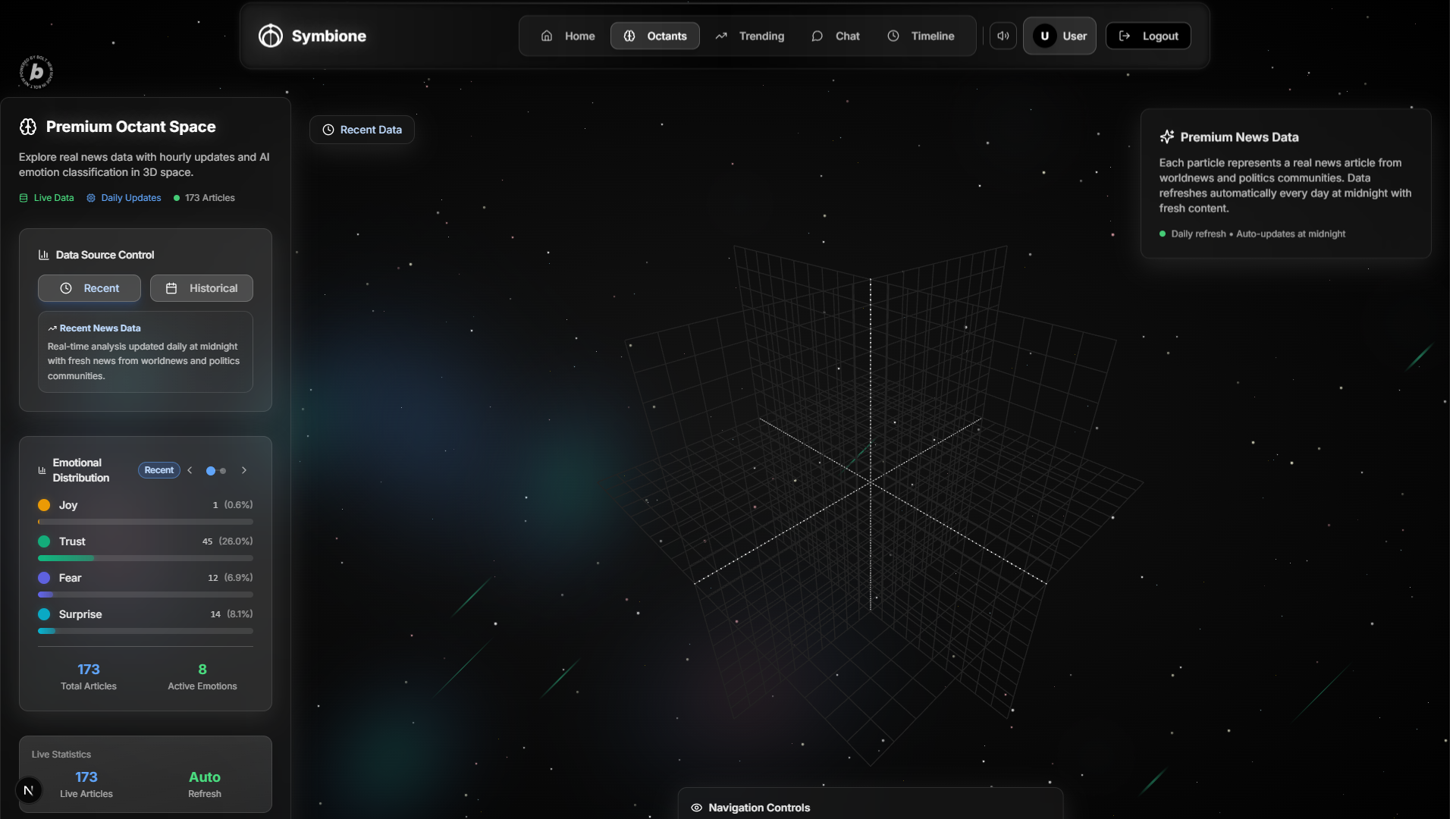Go to previous emotional distribution page
This screenshot has height=819, width=1456.
click(190, 470)
